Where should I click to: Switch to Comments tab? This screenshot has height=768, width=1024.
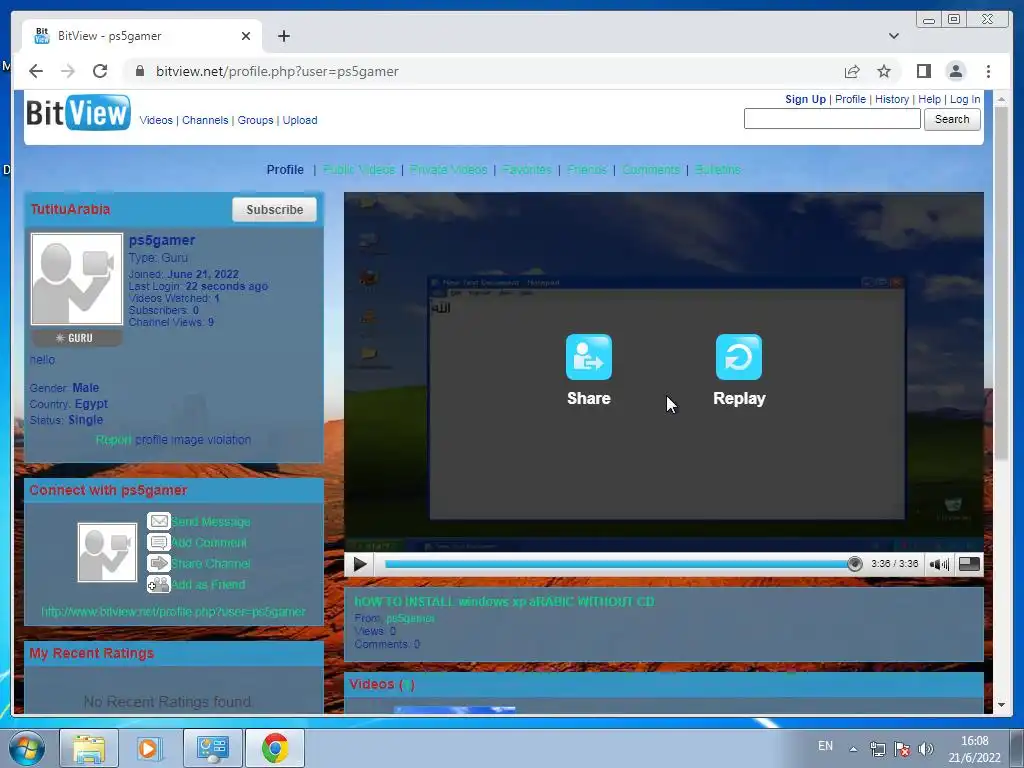[651, 170]
